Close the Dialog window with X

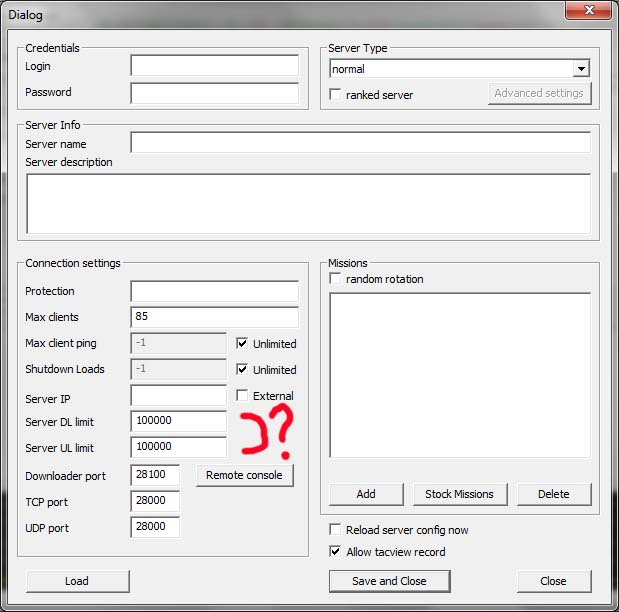(589, 10)
